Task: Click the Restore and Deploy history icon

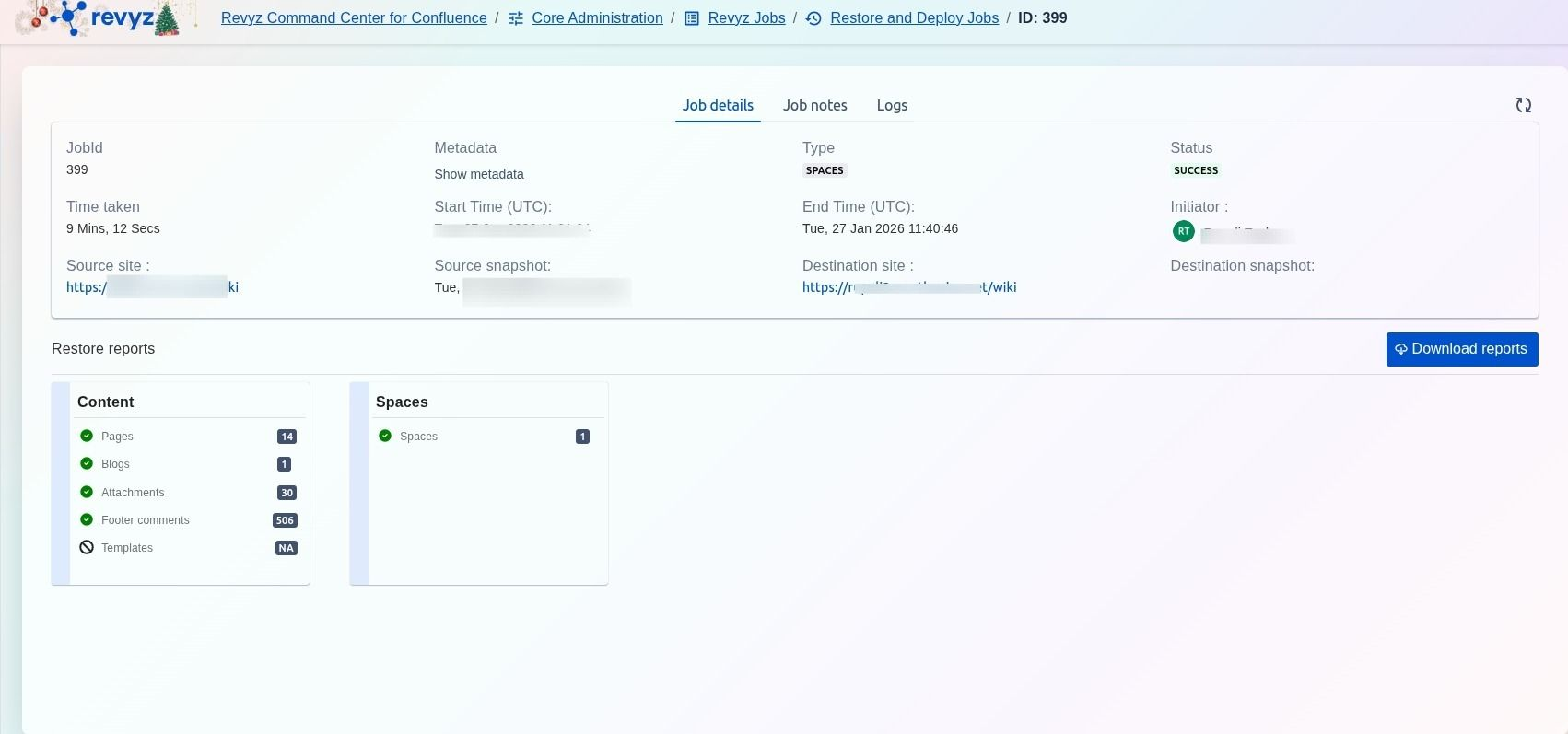Action: pos(813,18)
